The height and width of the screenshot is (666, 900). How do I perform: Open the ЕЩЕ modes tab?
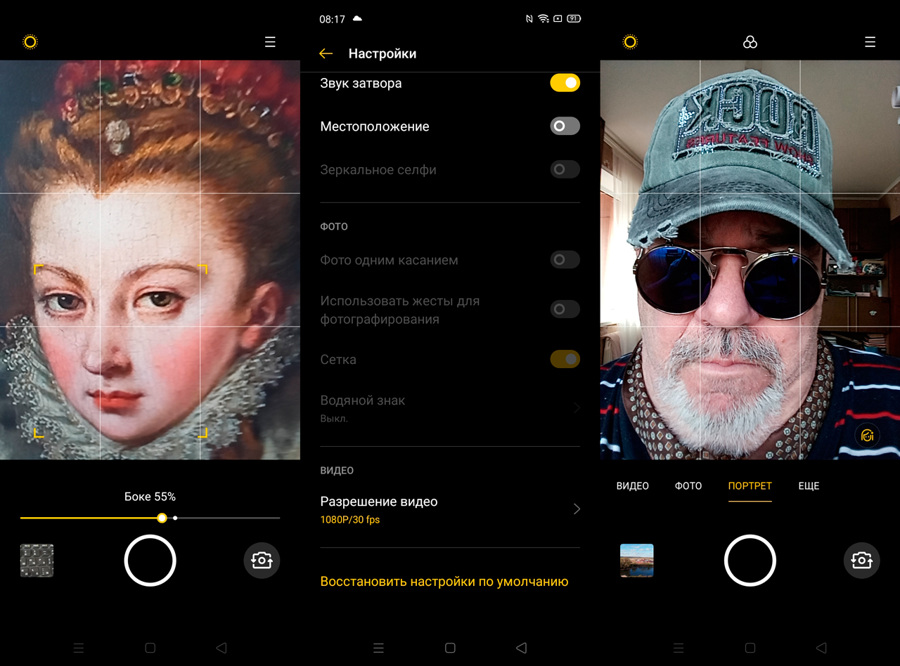coord(808,486)
